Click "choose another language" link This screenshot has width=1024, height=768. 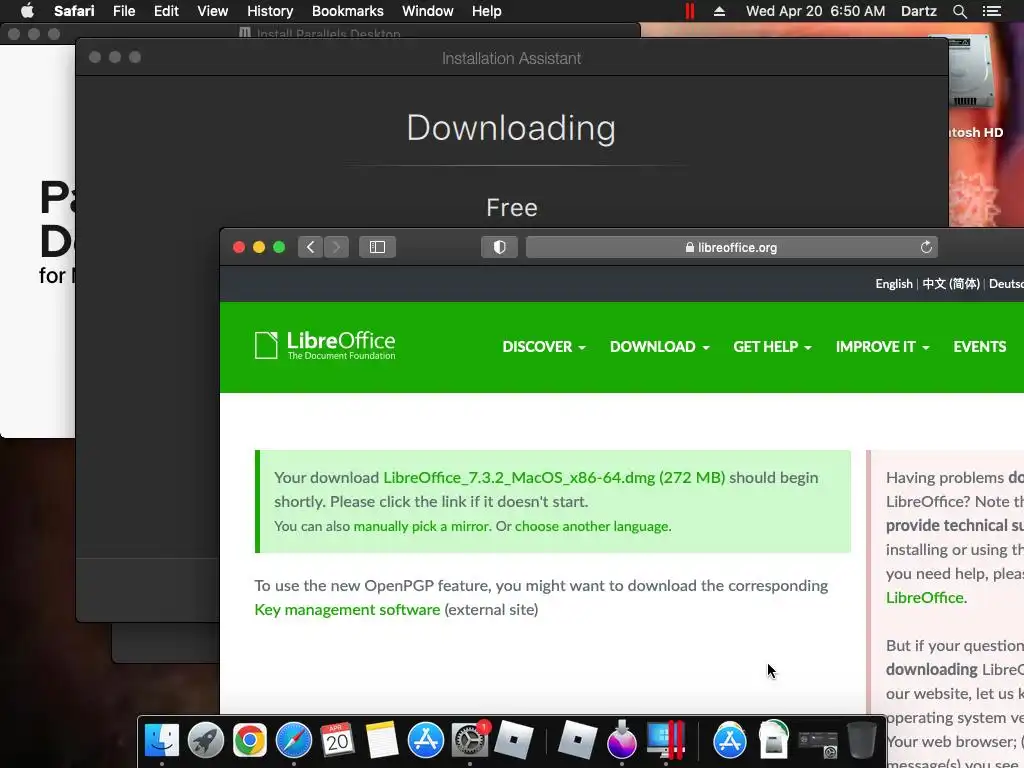pos(592,526)
